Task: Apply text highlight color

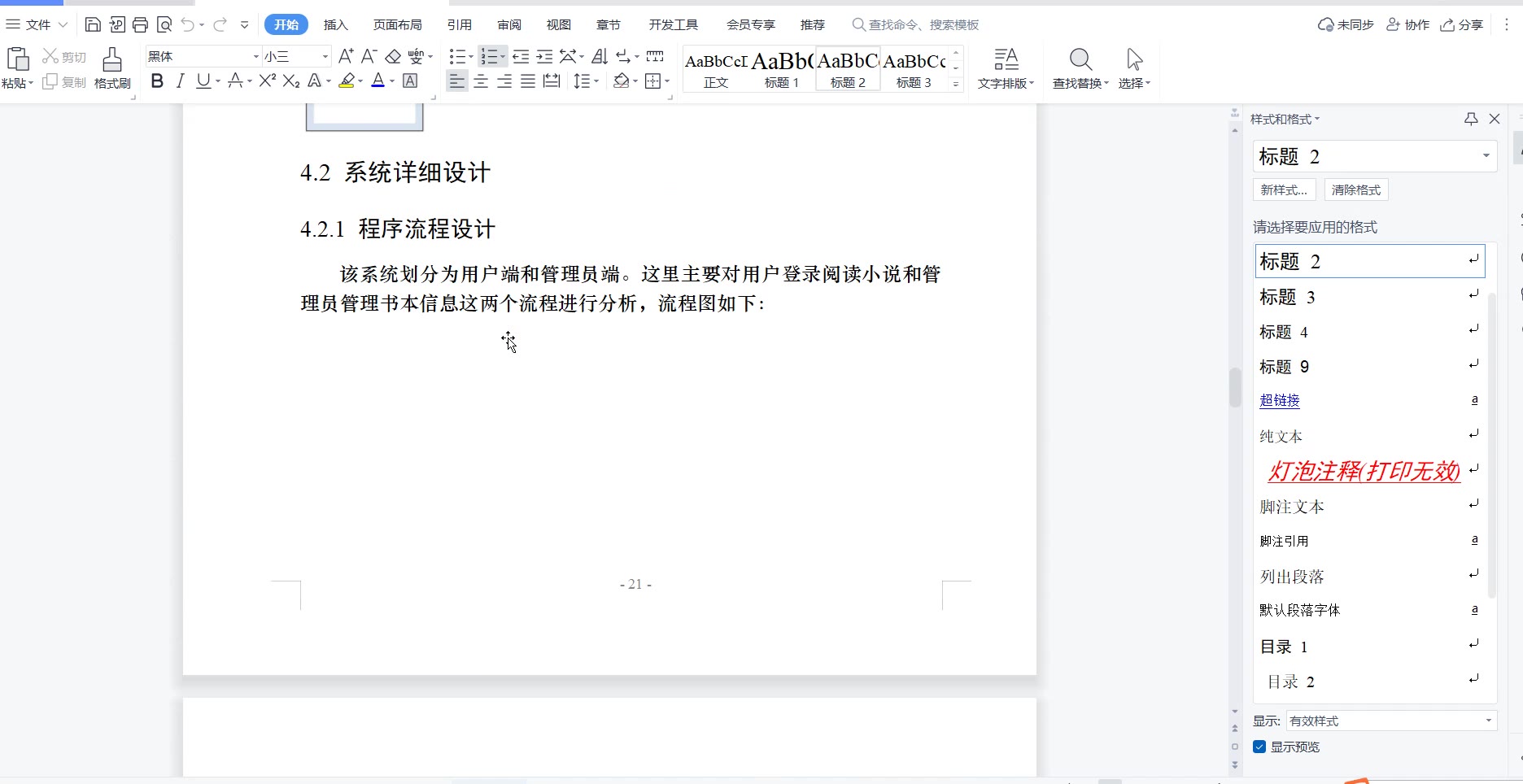Action: [347, 81]
